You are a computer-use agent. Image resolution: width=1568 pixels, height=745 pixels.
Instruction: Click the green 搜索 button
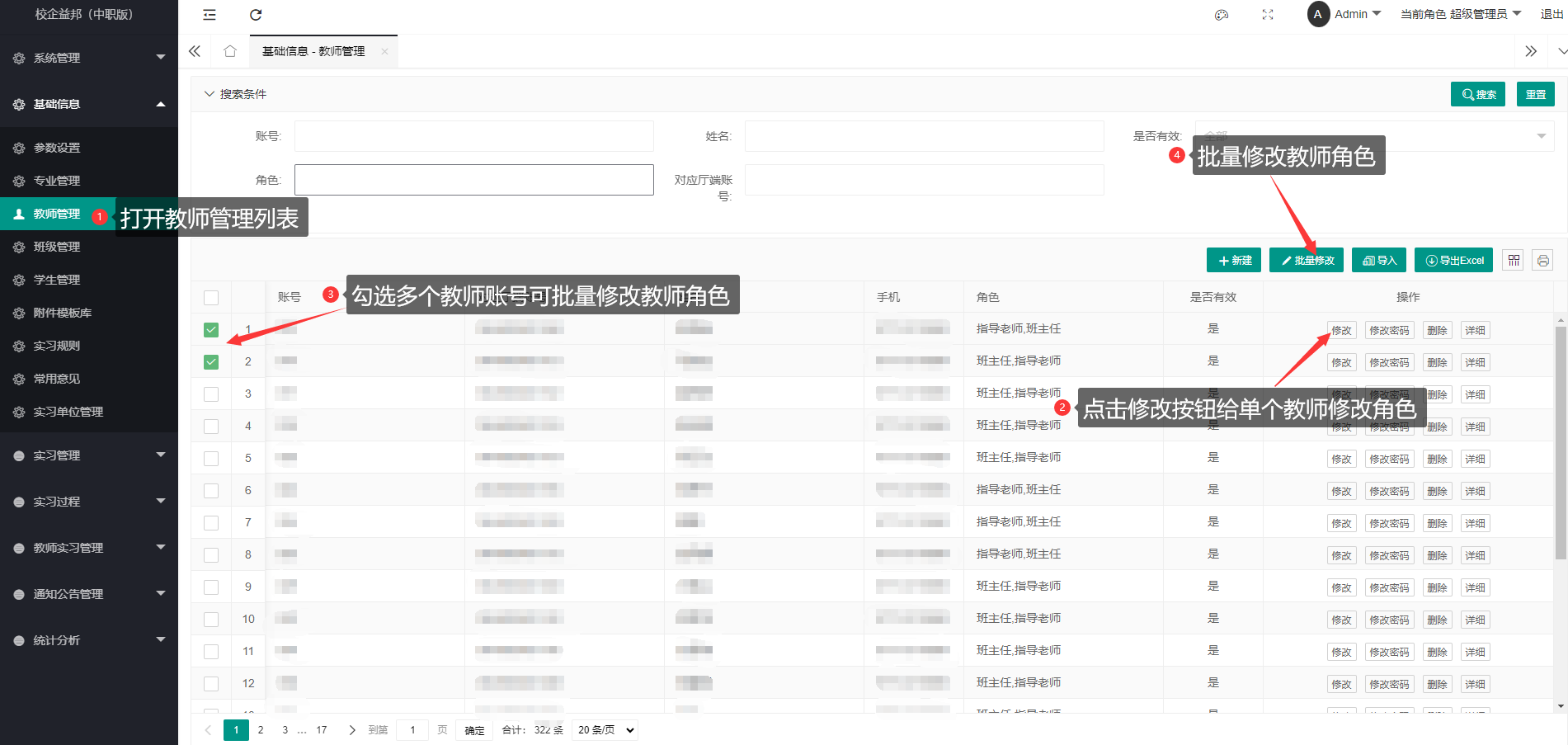click(x=1478, y=95)
